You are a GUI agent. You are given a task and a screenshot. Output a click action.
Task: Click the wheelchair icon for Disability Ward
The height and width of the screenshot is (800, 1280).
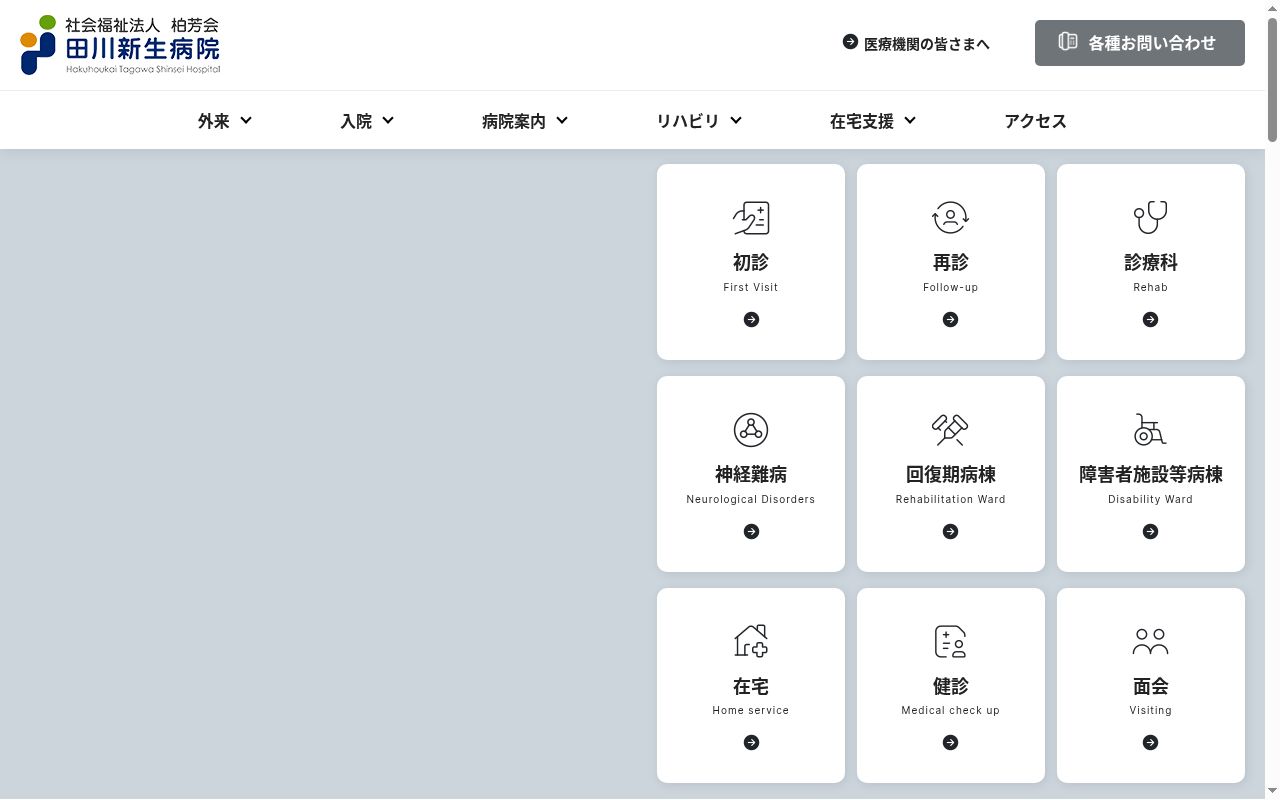pyautogui.click(x=1151, y=430)
